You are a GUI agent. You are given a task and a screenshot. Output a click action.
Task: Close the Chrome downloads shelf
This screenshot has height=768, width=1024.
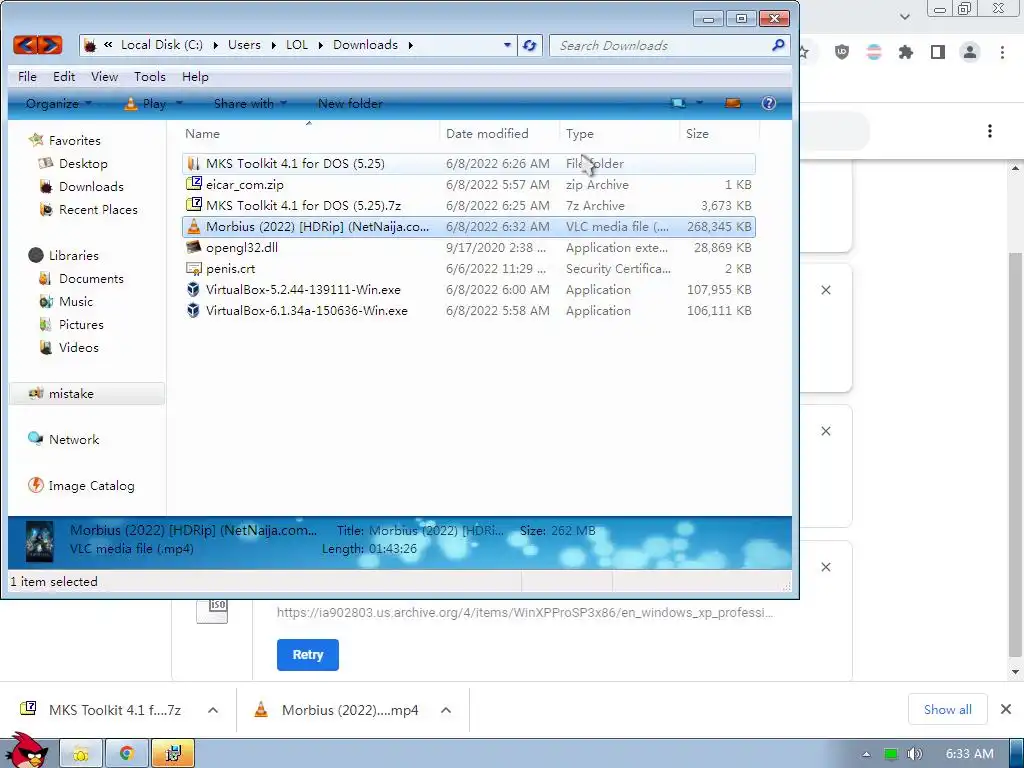coord(1006,709)
